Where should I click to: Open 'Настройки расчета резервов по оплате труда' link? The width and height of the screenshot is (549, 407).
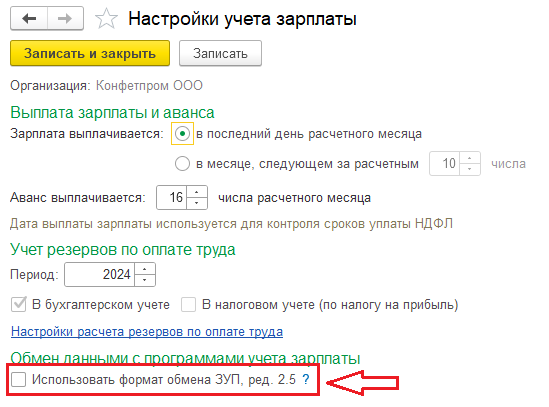click(x=147, y=331)
